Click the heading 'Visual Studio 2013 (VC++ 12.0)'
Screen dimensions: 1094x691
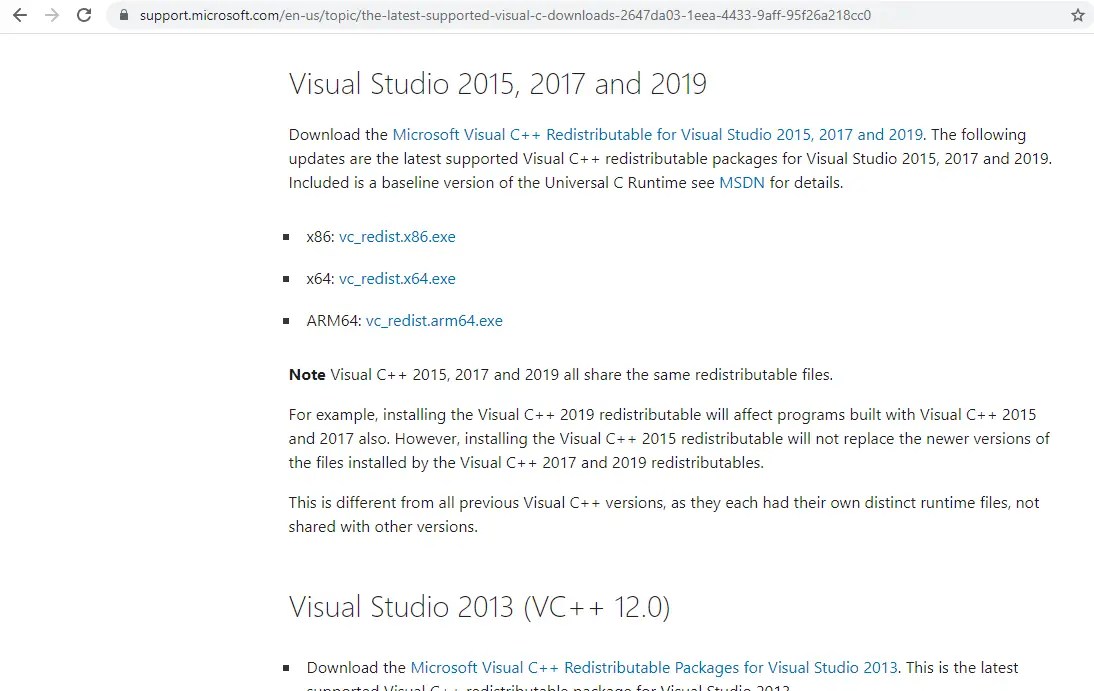(x=479, y=607)
